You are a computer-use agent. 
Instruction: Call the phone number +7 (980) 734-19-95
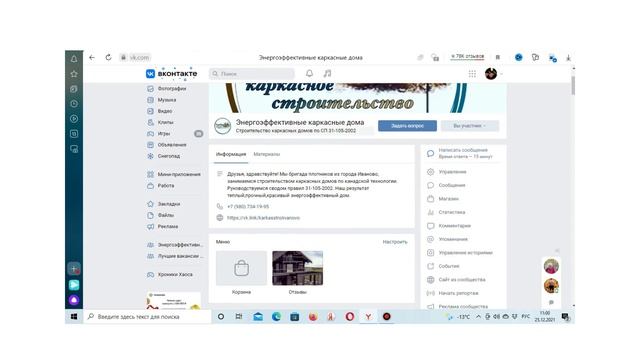[248, 207]
